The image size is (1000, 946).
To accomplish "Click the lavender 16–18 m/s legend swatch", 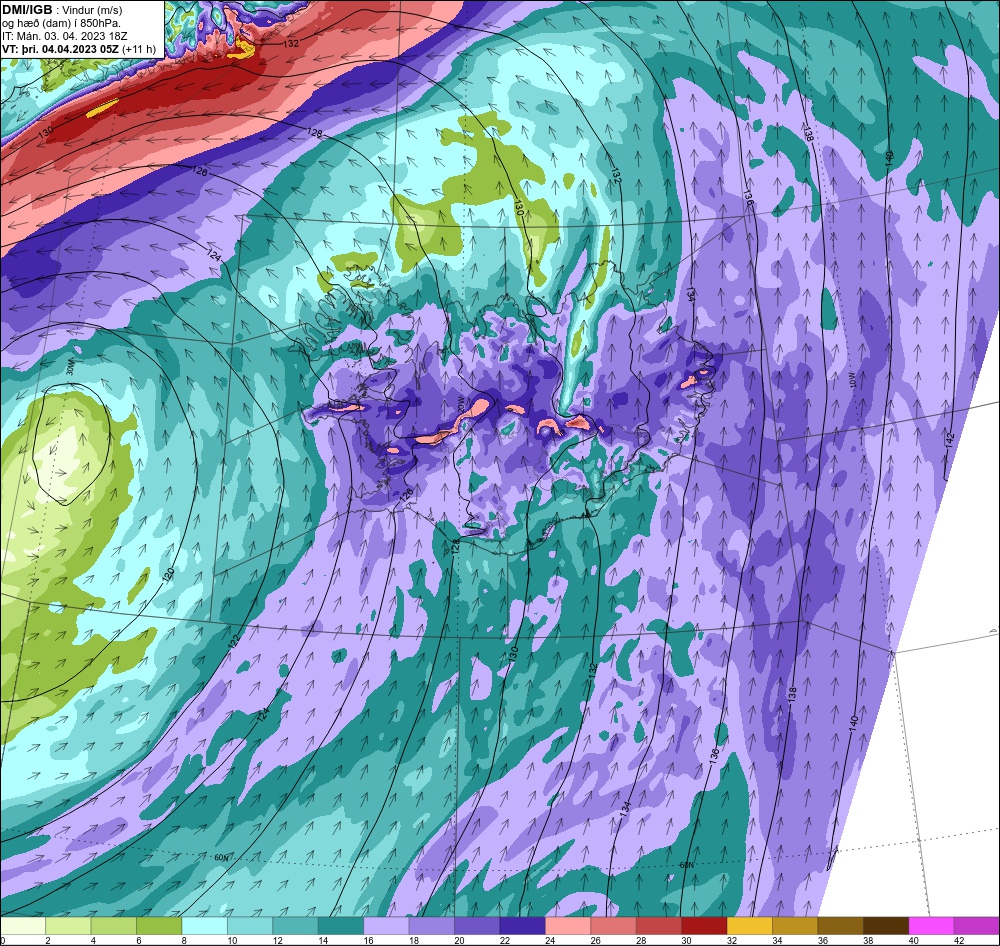I will (386, 926).
